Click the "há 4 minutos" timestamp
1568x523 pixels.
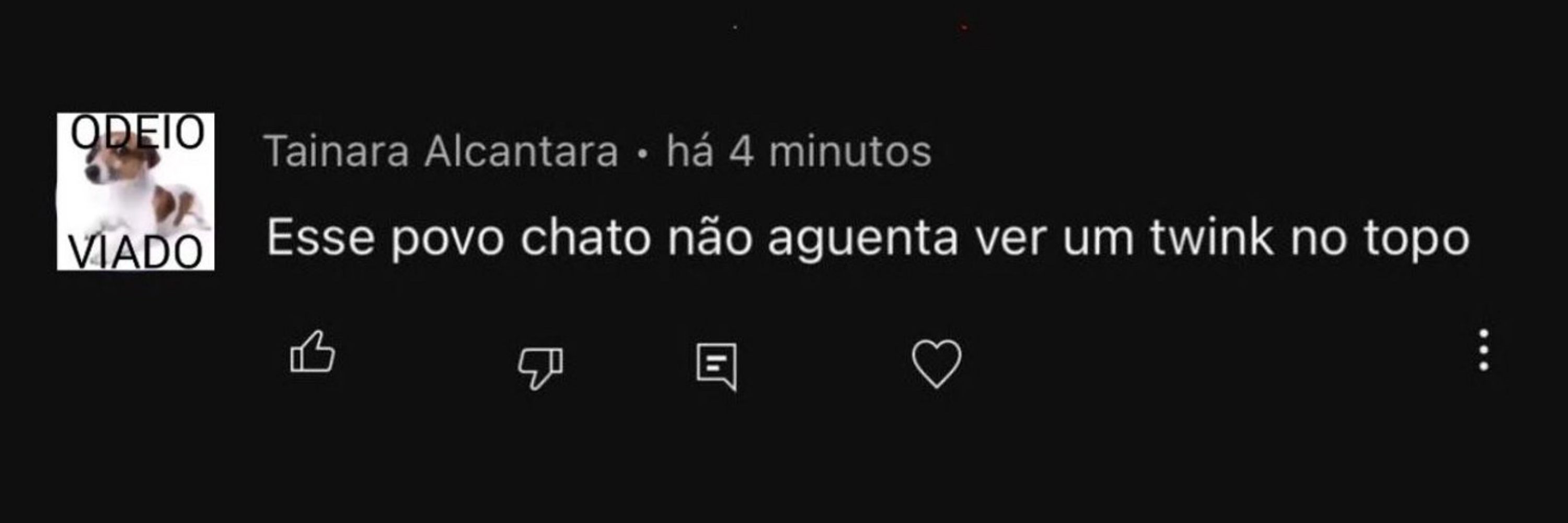tap(799, 152)
